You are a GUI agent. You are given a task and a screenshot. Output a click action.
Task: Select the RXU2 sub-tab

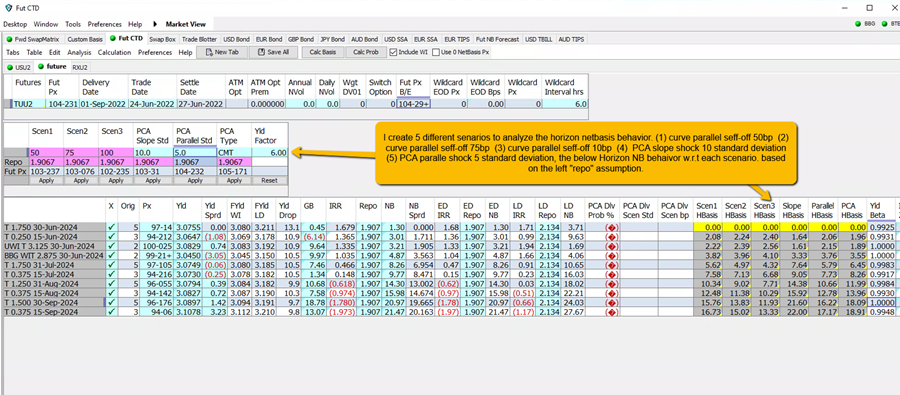(80, 67)
